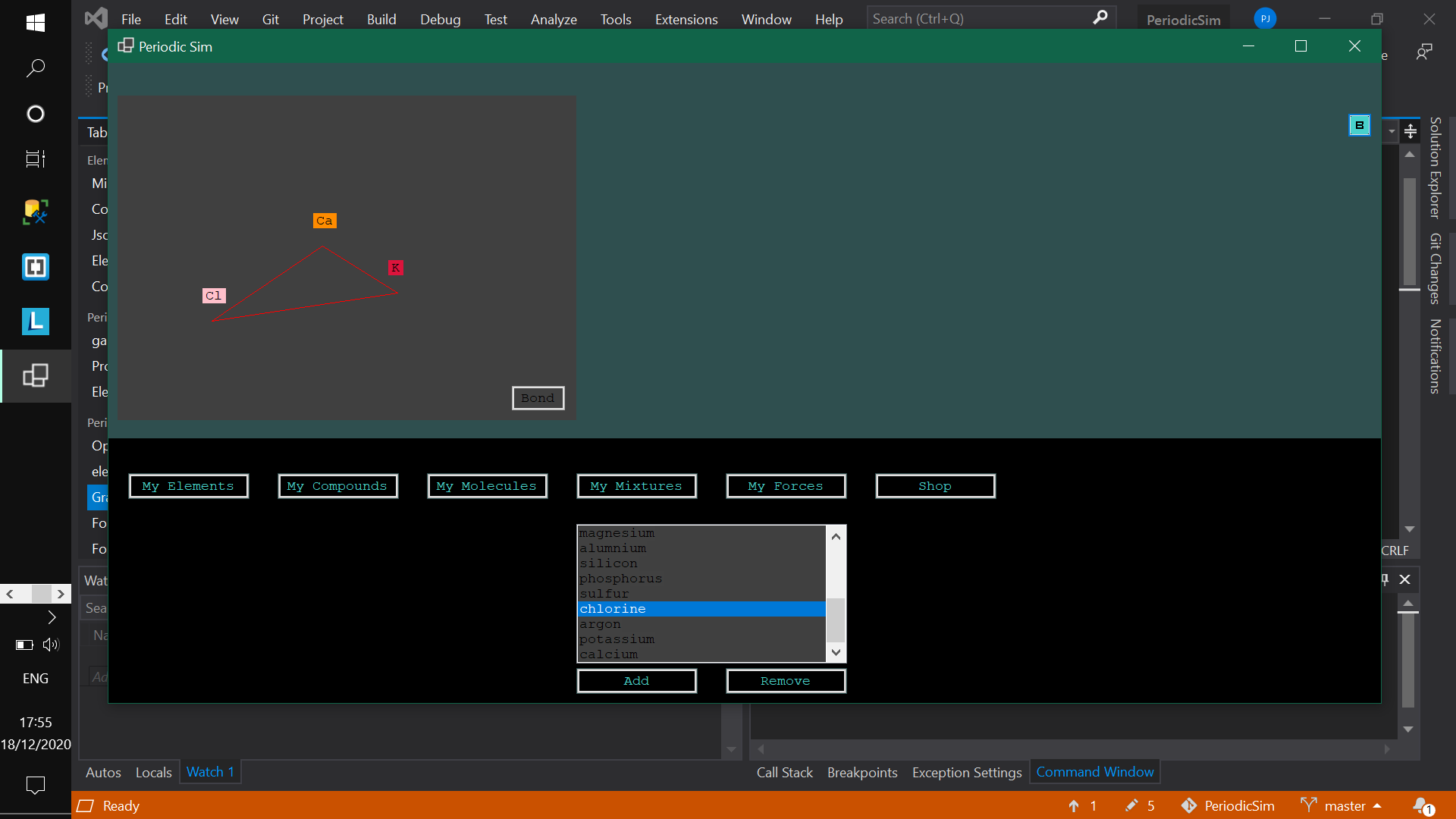Select the red K element tile
This screenshot has width=1456, height=819.
point(395,268)
